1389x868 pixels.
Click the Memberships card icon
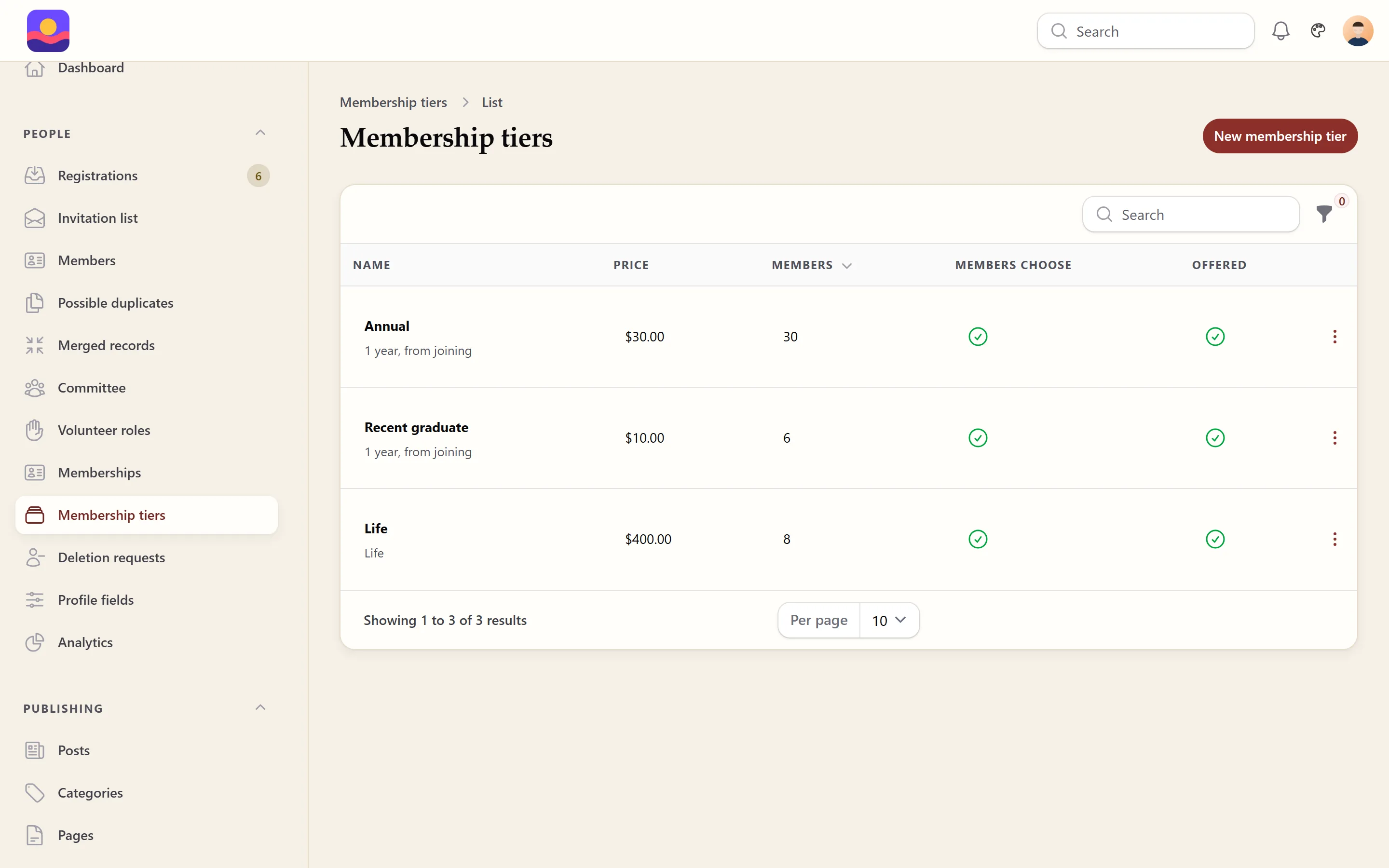34,473
